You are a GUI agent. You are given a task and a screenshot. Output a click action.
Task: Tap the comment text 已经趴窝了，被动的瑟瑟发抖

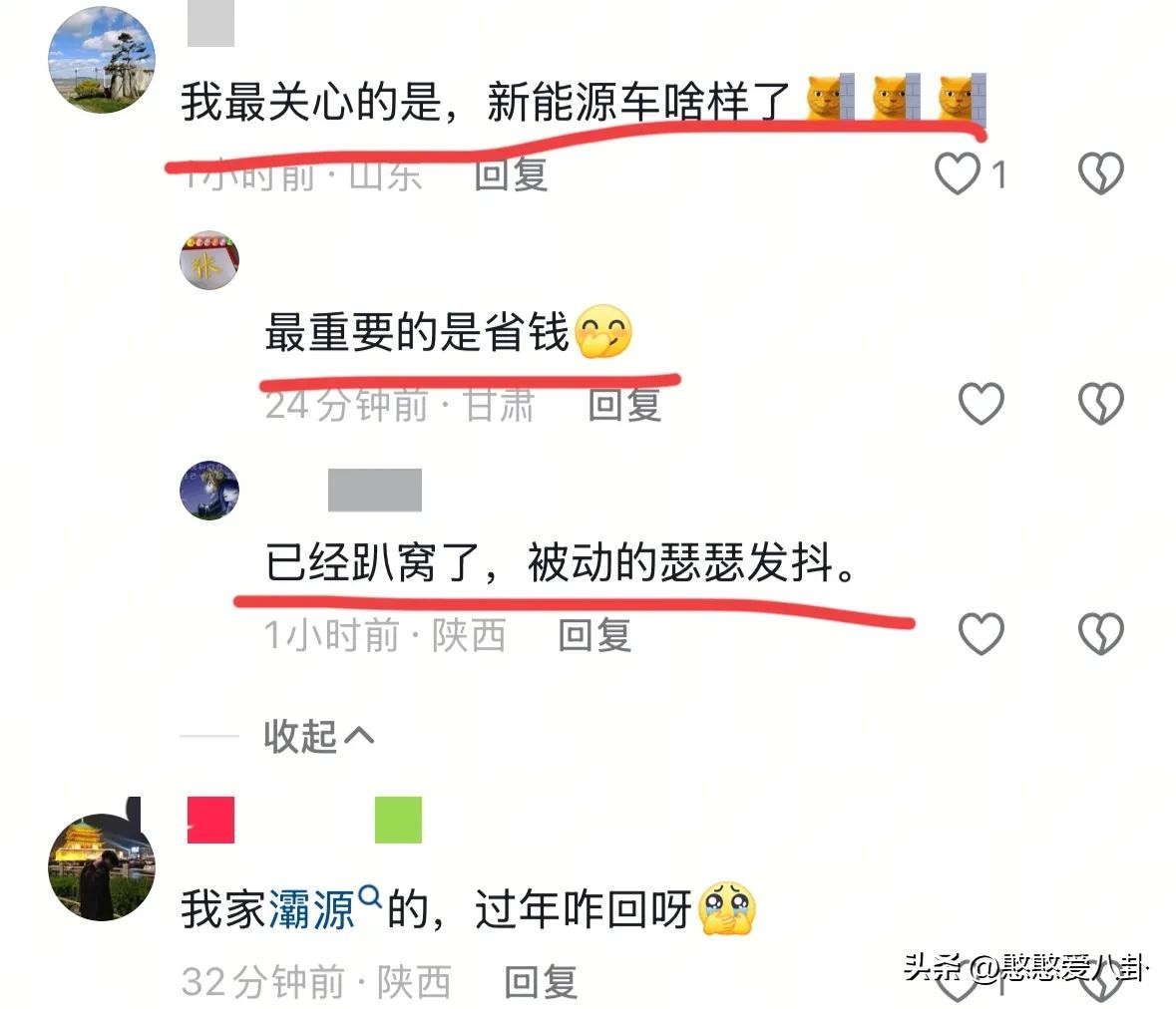pos(561,562)
